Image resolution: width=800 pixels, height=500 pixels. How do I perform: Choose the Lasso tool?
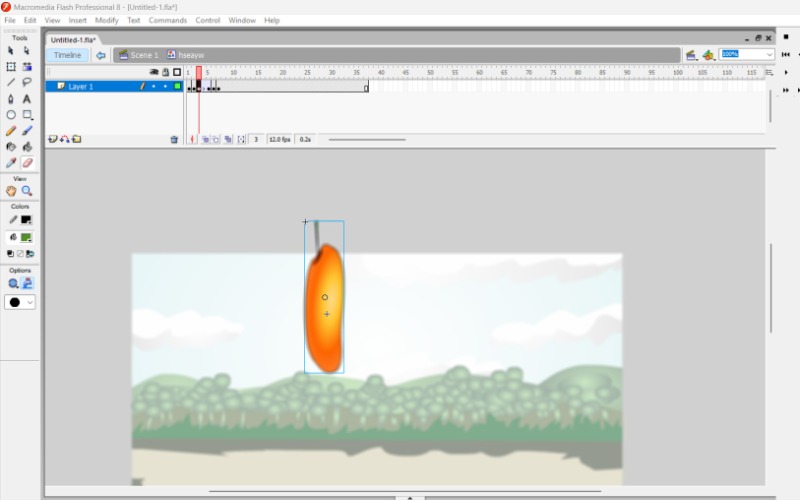click(x=27, y=83)
